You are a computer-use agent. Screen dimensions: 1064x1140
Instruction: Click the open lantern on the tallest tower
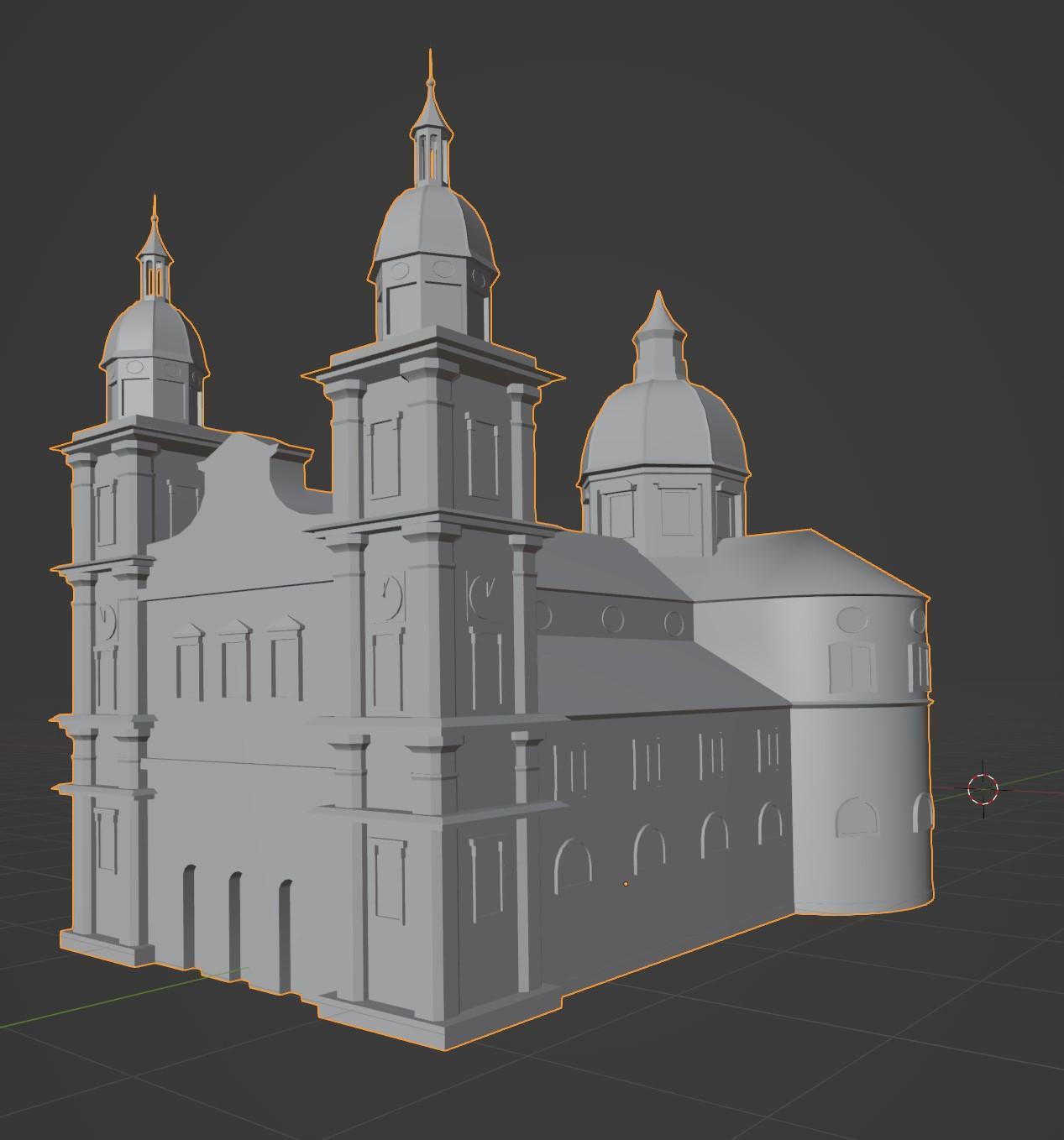click(x=431, y=155)
